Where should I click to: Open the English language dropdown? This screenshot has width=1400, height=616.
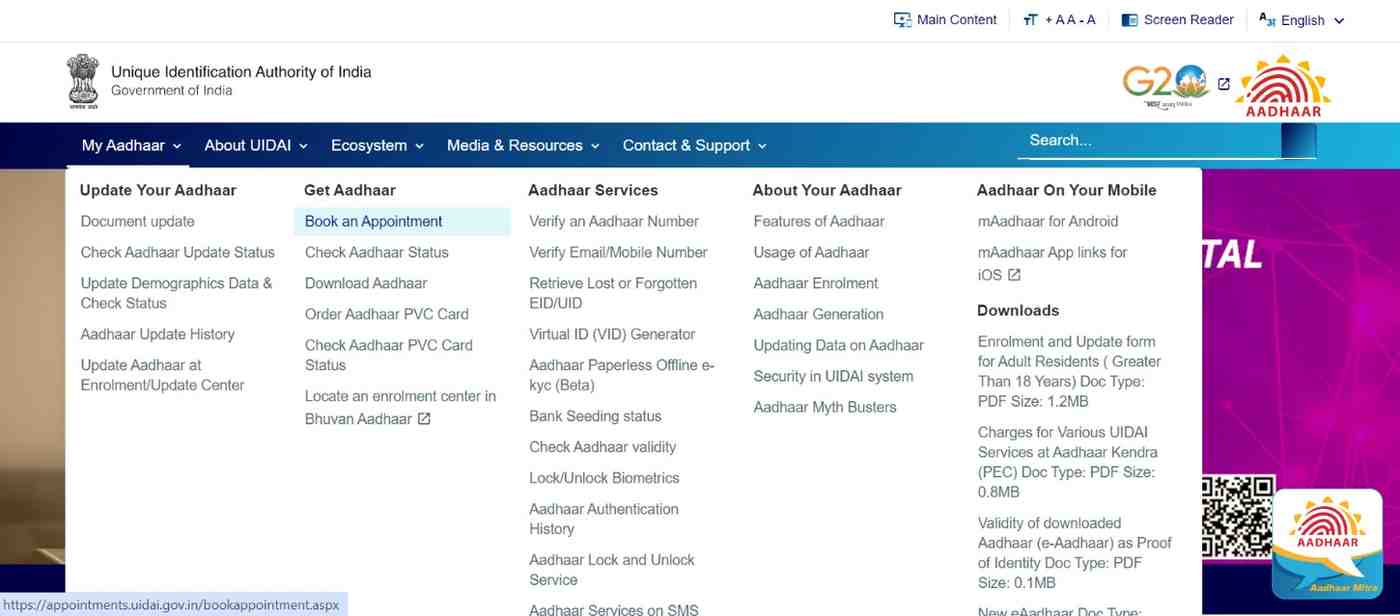coord(1302,20)
